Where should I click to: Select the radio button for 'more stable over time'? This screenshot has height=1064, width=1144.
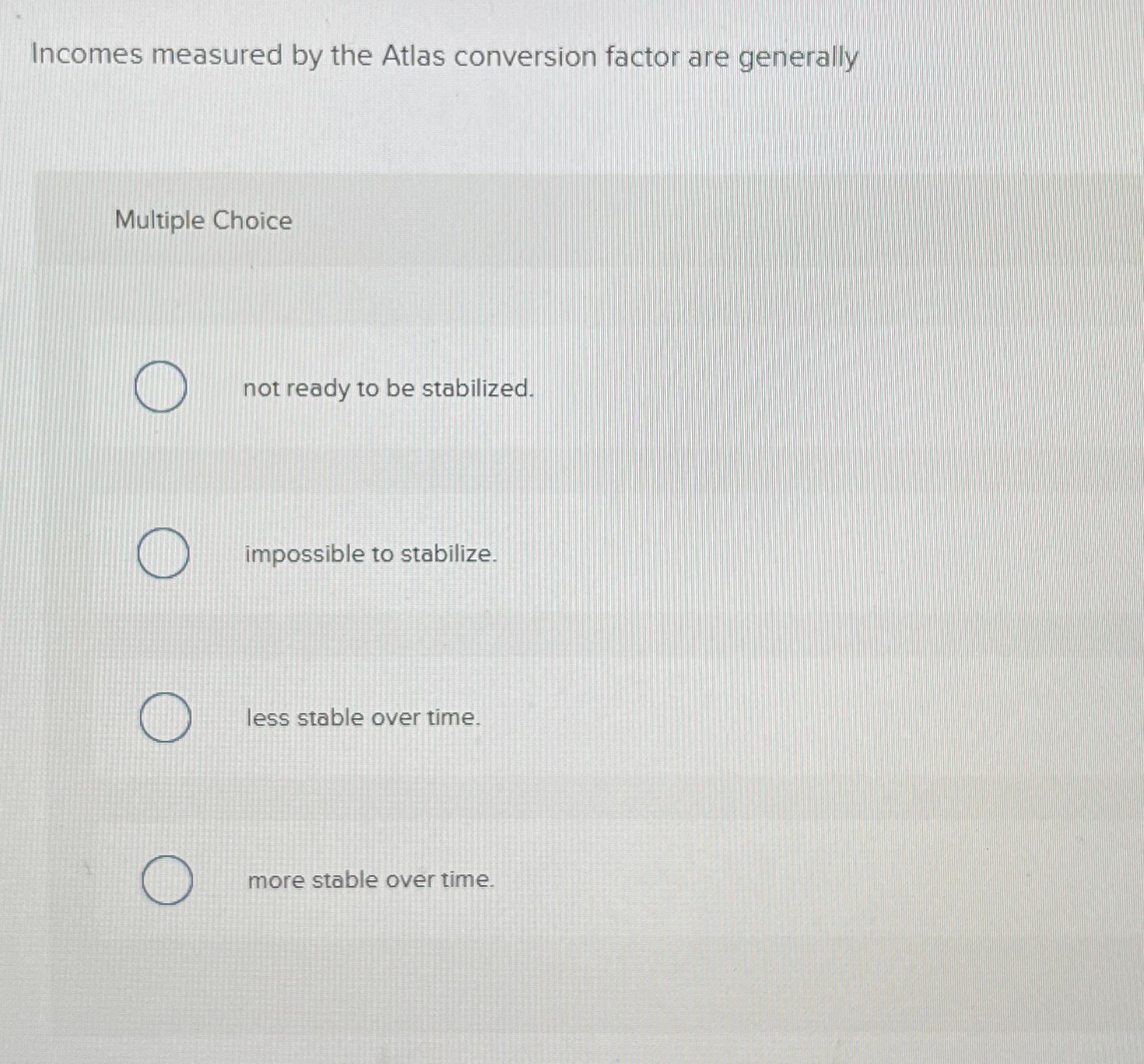click(x=168, y=882)
